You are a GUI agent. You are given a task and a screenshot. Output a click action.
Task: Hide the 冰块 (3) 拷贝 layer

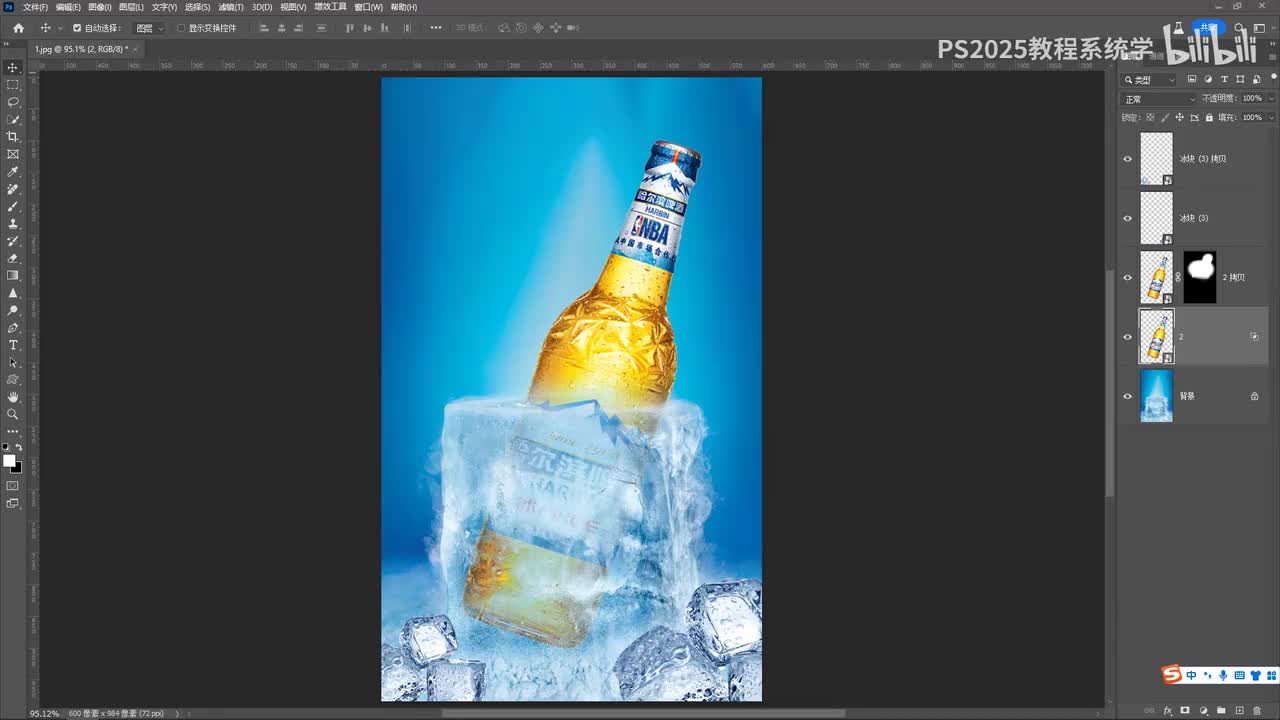pyautogui.click(x=1128, y=159)
